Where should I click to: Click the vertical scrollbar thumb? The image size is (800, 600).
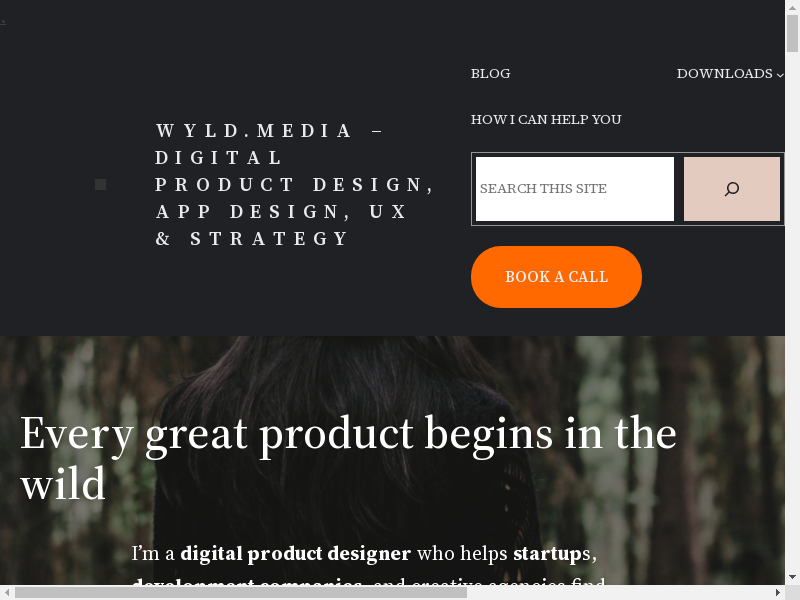point(792,34)
